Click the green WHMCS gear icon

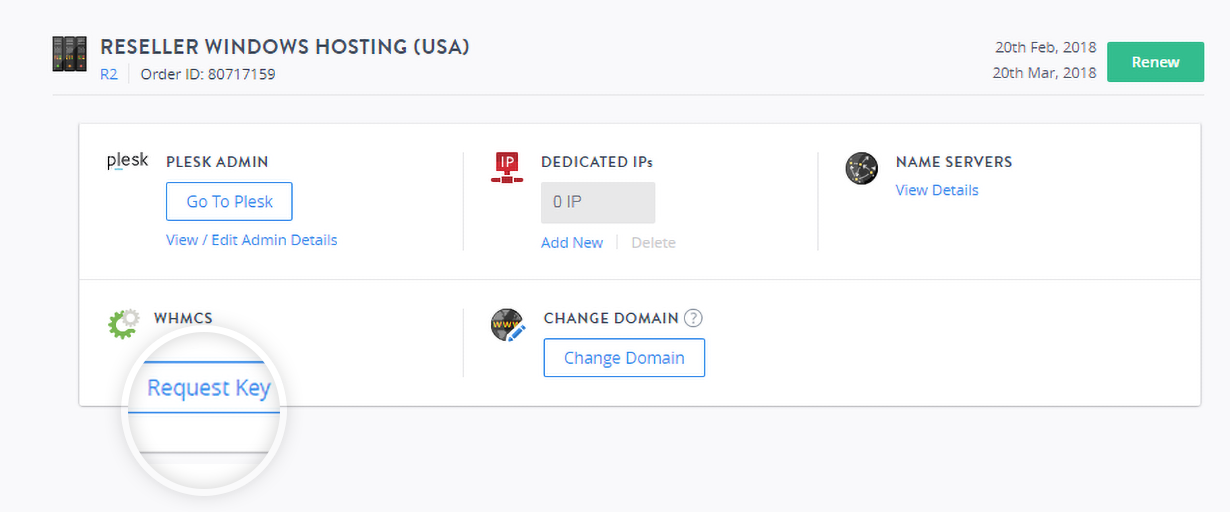coord(123,324)
